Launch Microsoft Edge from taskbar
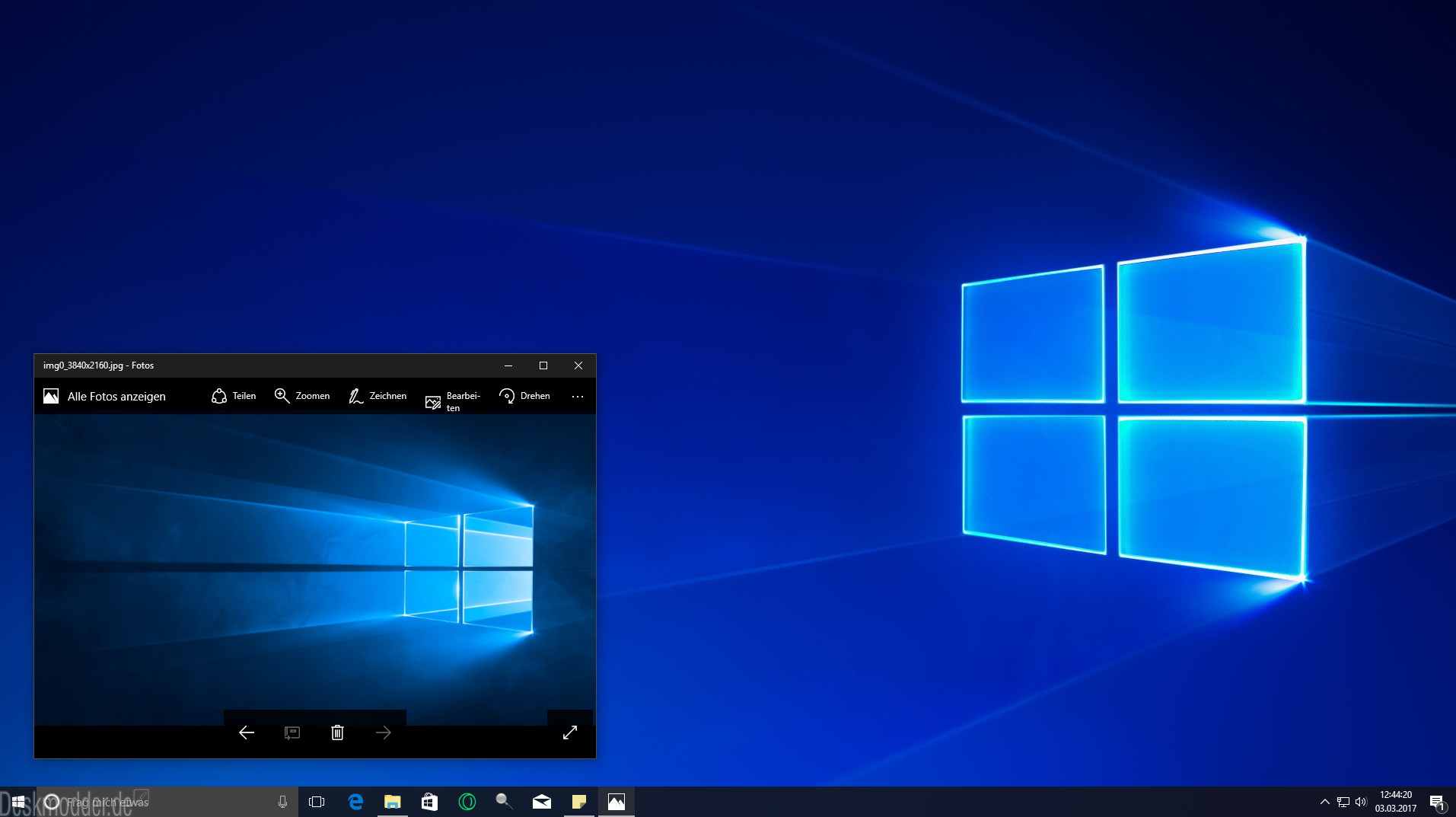This screenshot has height=817, width=1456. point(355,802)
